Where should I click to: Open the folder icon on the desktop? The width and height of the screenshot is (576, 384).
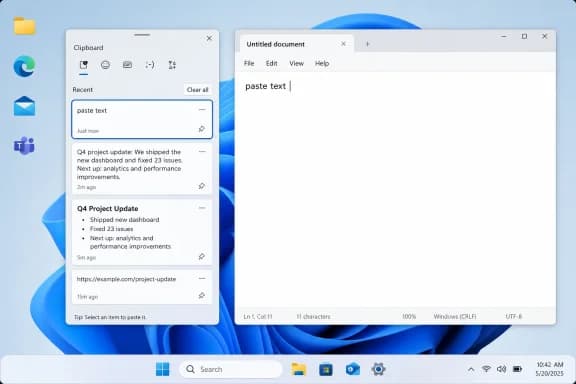(x=24, y=26)
